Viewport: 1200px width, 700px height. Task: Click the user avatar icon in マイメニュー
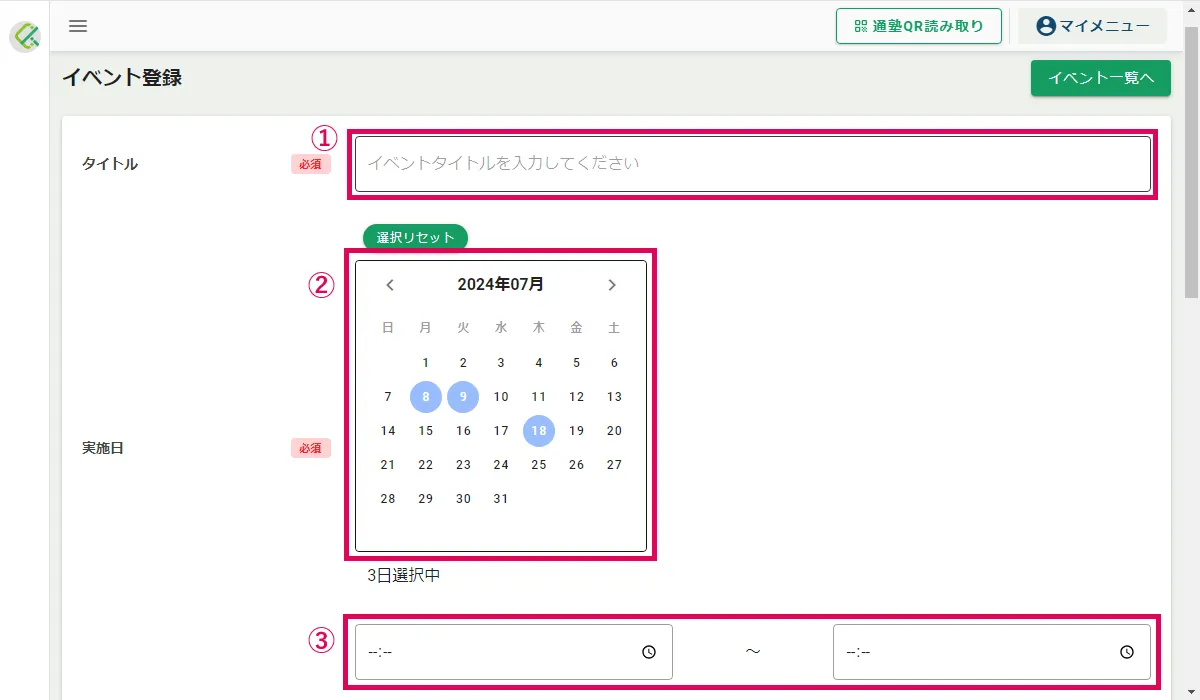click(1046, 26)
